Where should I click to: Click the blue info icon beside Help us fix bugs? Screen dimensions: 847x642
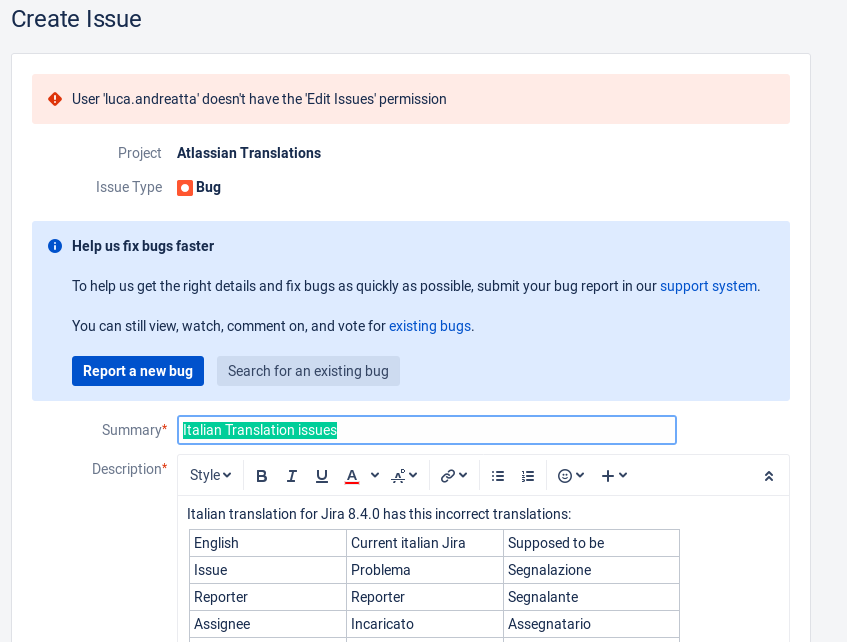pyautogui.click(x=55, y=246)
